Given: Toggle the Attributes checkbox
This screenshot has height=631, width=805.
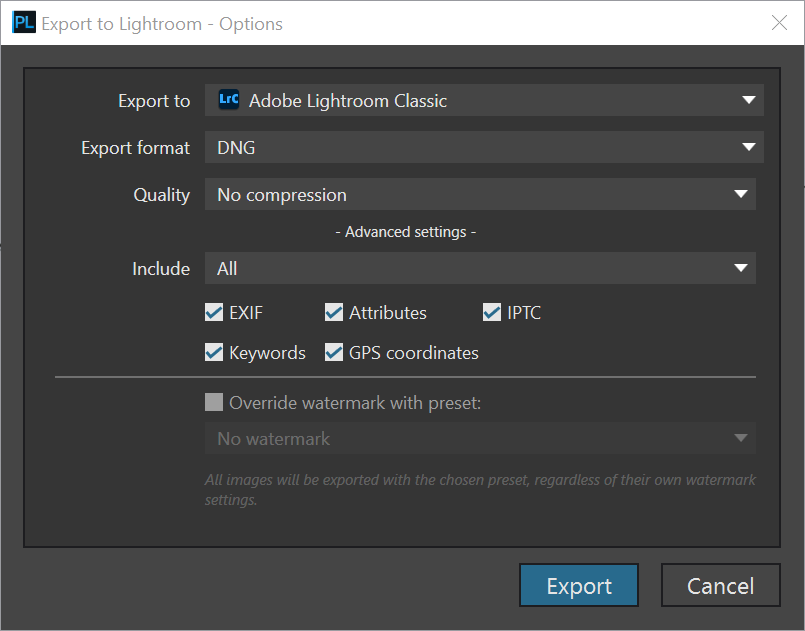Looking at the screenshot, I should tap(334, 313).
